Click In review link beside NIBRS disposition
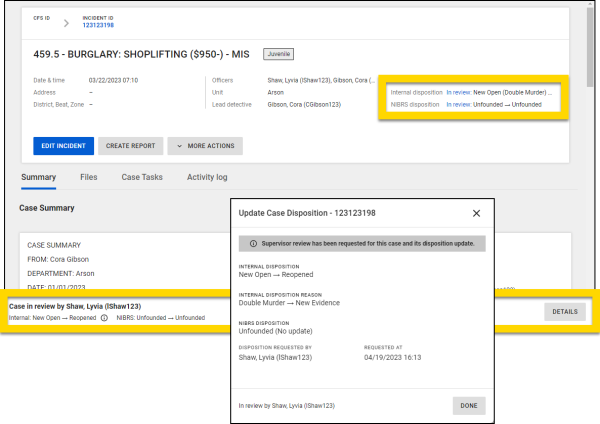 coord(458,104)
